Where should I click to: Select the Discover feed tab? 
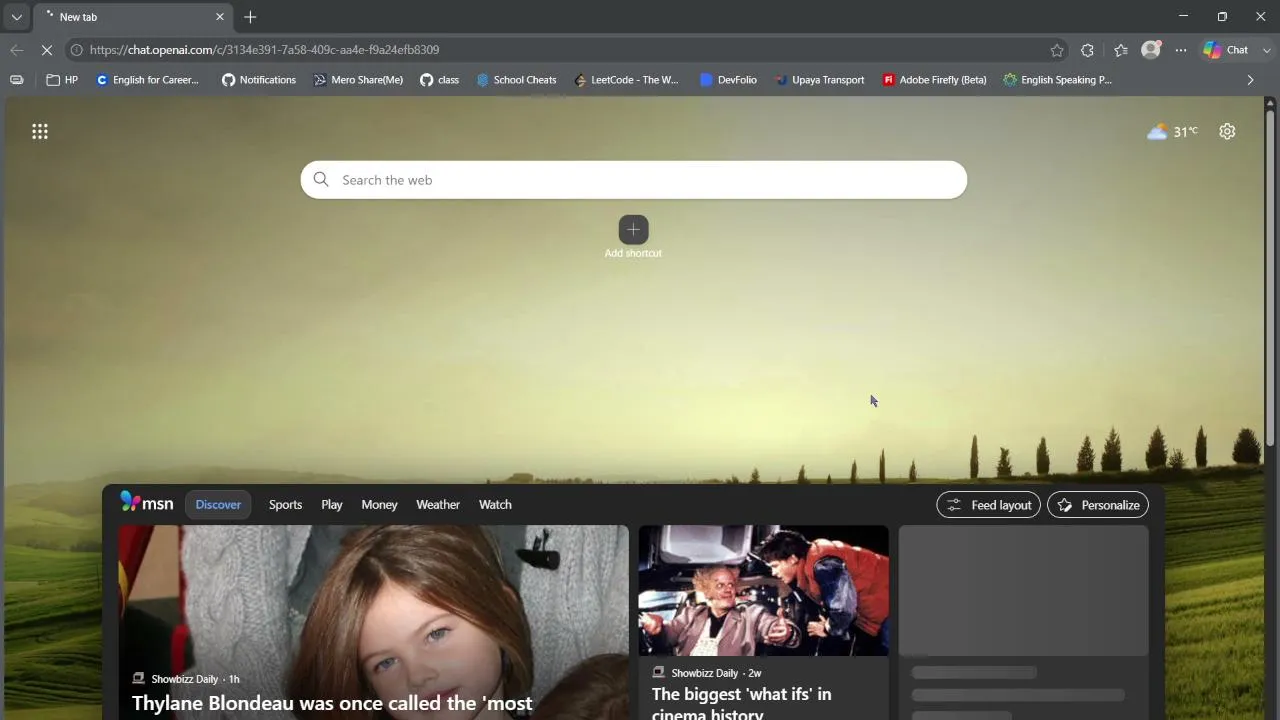[x=218, y=505]
